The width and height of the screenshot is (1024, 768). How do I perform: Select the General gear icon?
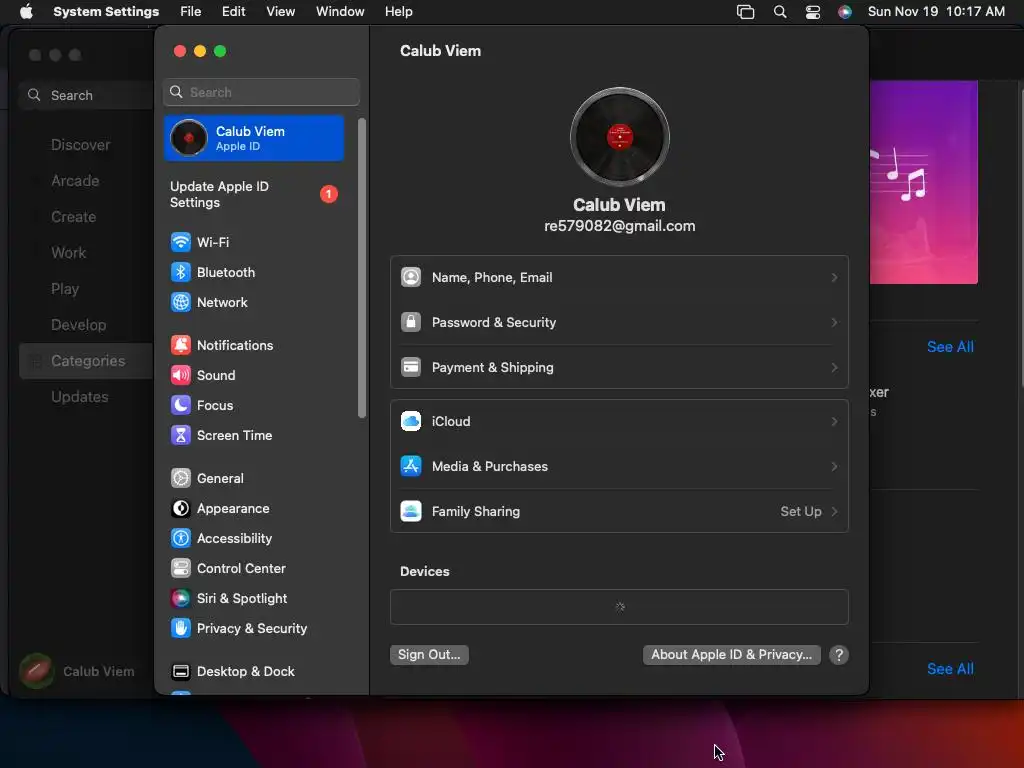(x=181, y=479)
